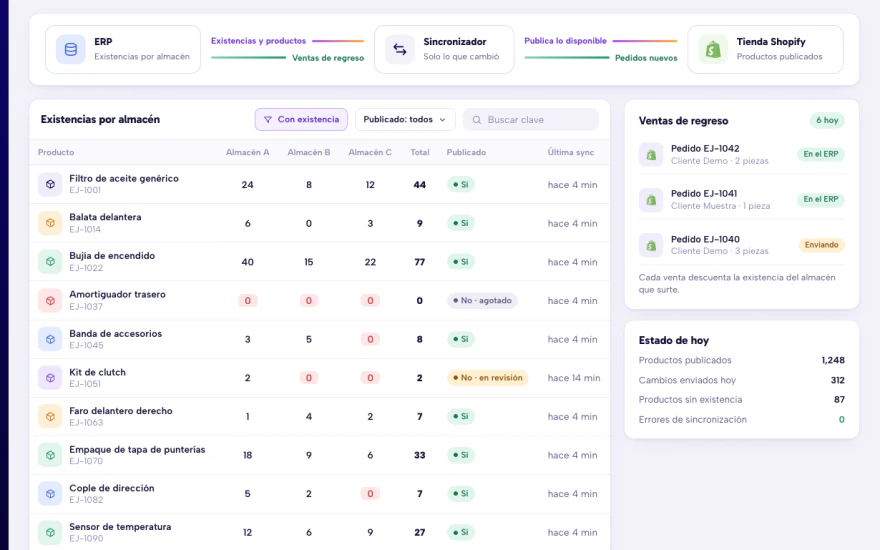The width and height of the screenshot is (880, 550).
Task: Click the red Almacén C zero for Cople de dirección
Action: (x=370, y=494)
